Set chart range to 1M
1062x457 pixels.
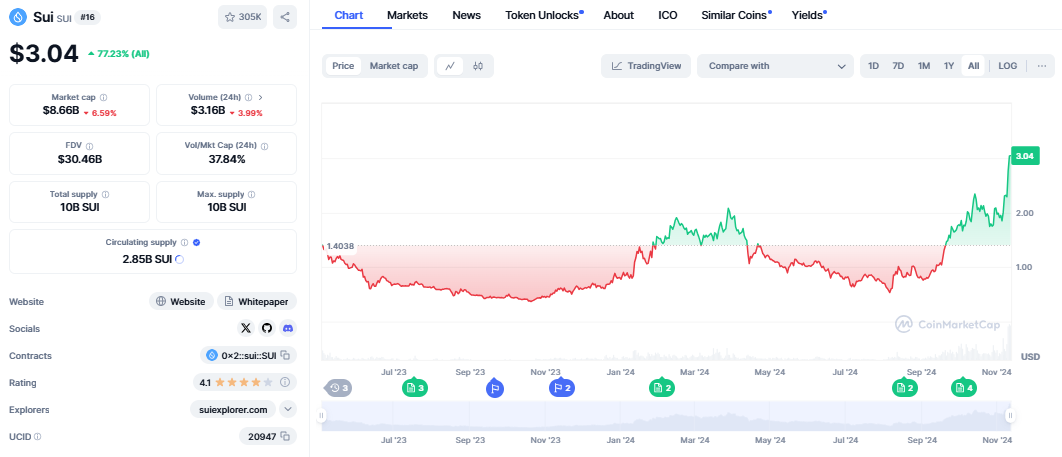(924, 66)
